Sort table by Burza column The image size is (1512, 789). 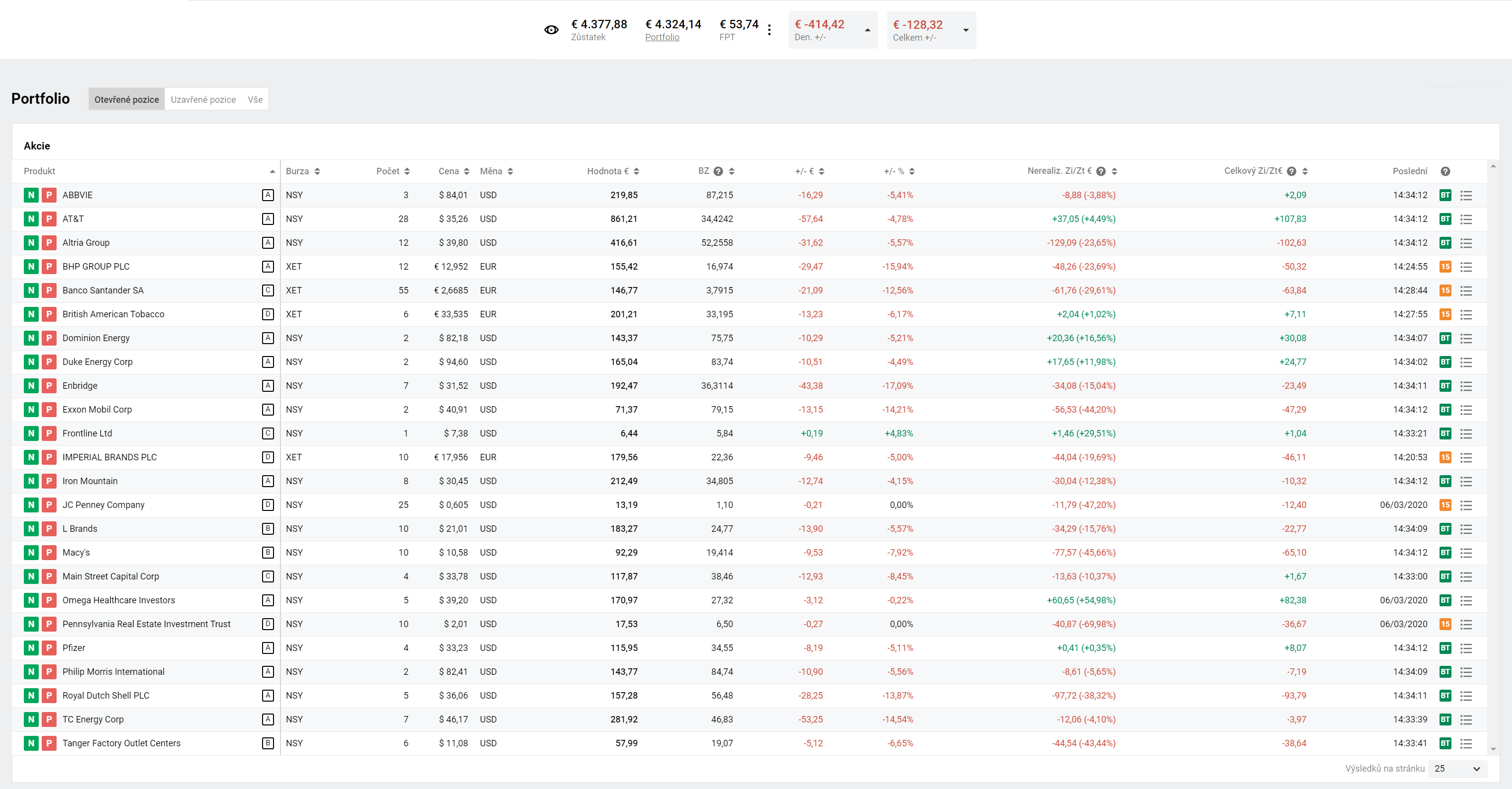(x=303, y=171)
